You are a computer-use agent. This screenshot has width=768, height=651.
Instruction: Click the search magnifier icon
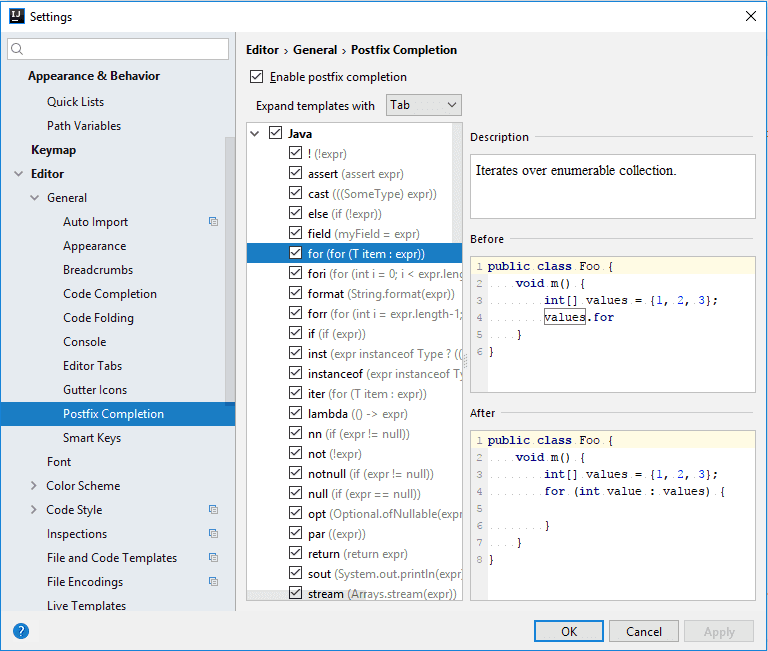pos(17,49)
